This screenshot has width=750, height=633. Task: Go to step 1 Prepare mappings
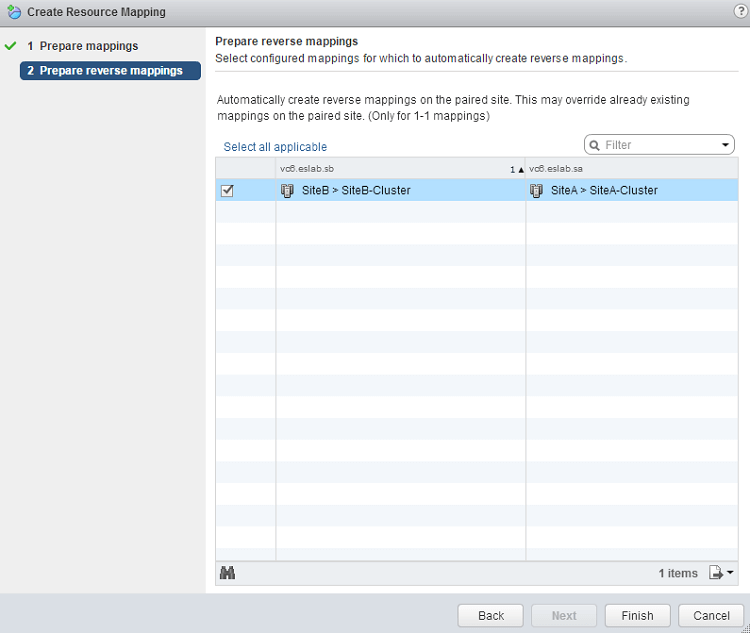[88, 46]
